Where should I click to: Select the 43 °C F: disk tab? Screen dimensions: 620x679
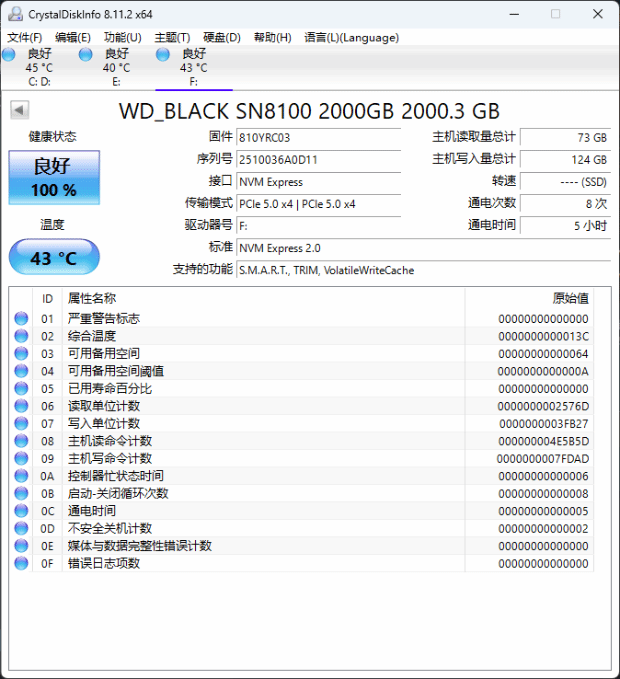pyautogui.click(x=194, y=68)
